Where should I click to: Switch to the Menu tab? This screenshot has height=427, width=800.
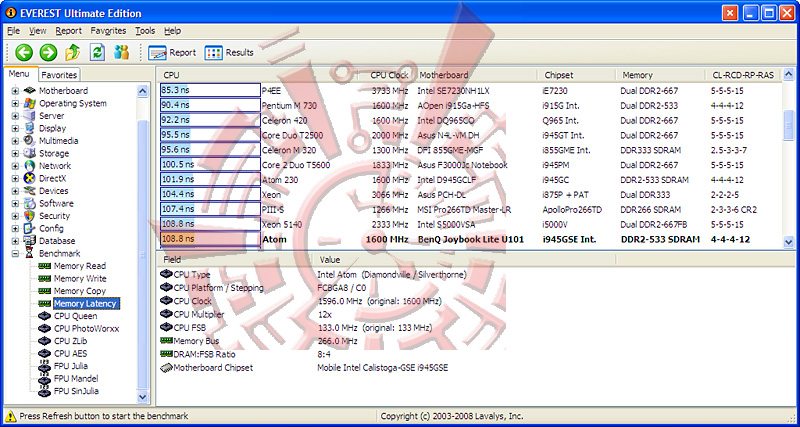19,74
